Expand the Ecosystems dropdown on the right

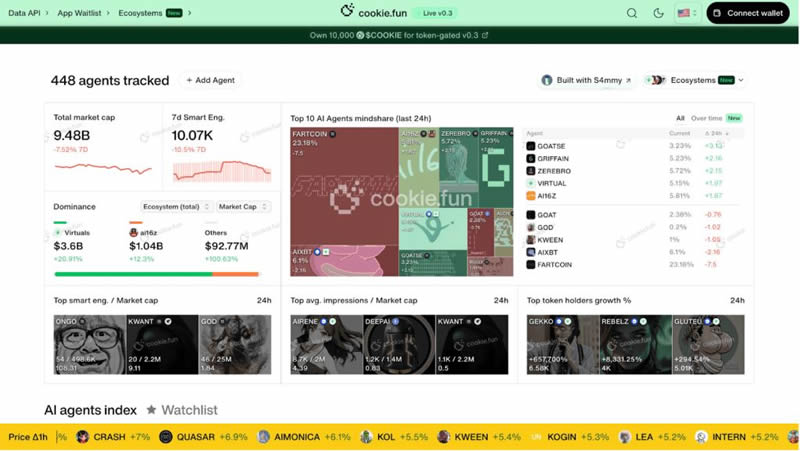pyautogui.click(x=696, y=80)
